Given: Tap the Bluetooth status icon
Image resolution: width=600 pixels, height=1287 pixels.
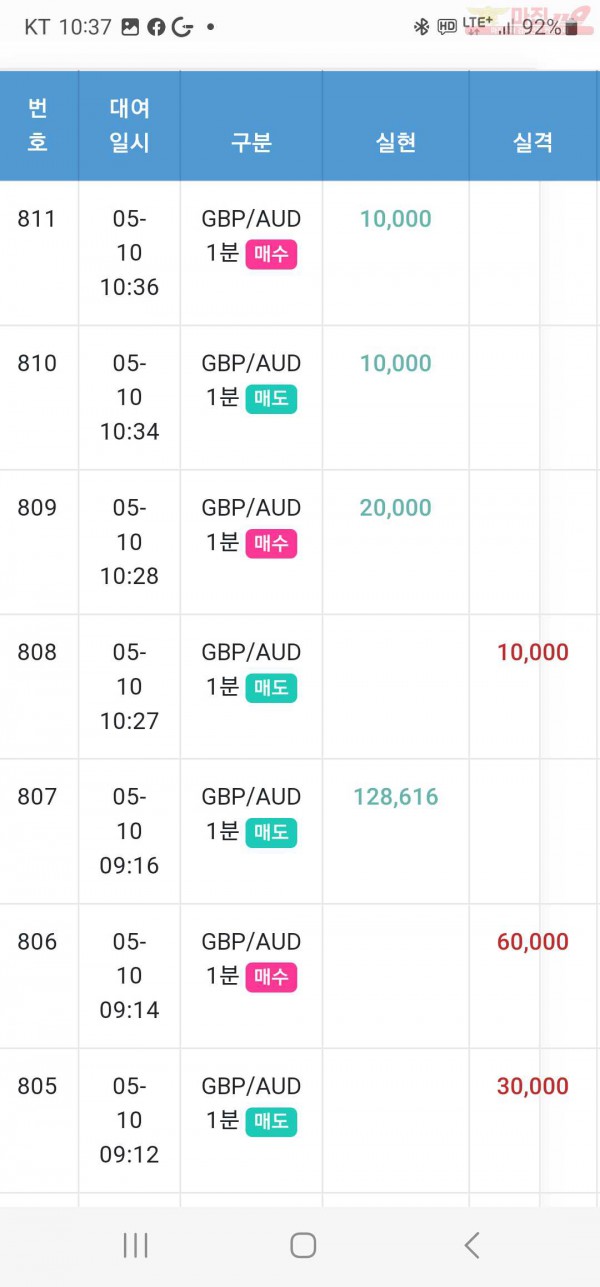Looking at the screenshot, I should click(421, 28).
